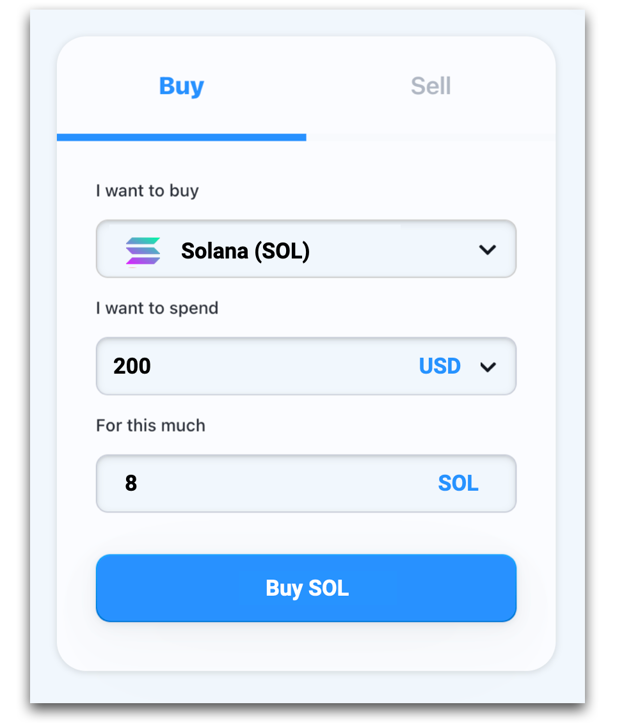640x723 pixels.
Task: Click the Solana logo icon
Action: [143, 251]
